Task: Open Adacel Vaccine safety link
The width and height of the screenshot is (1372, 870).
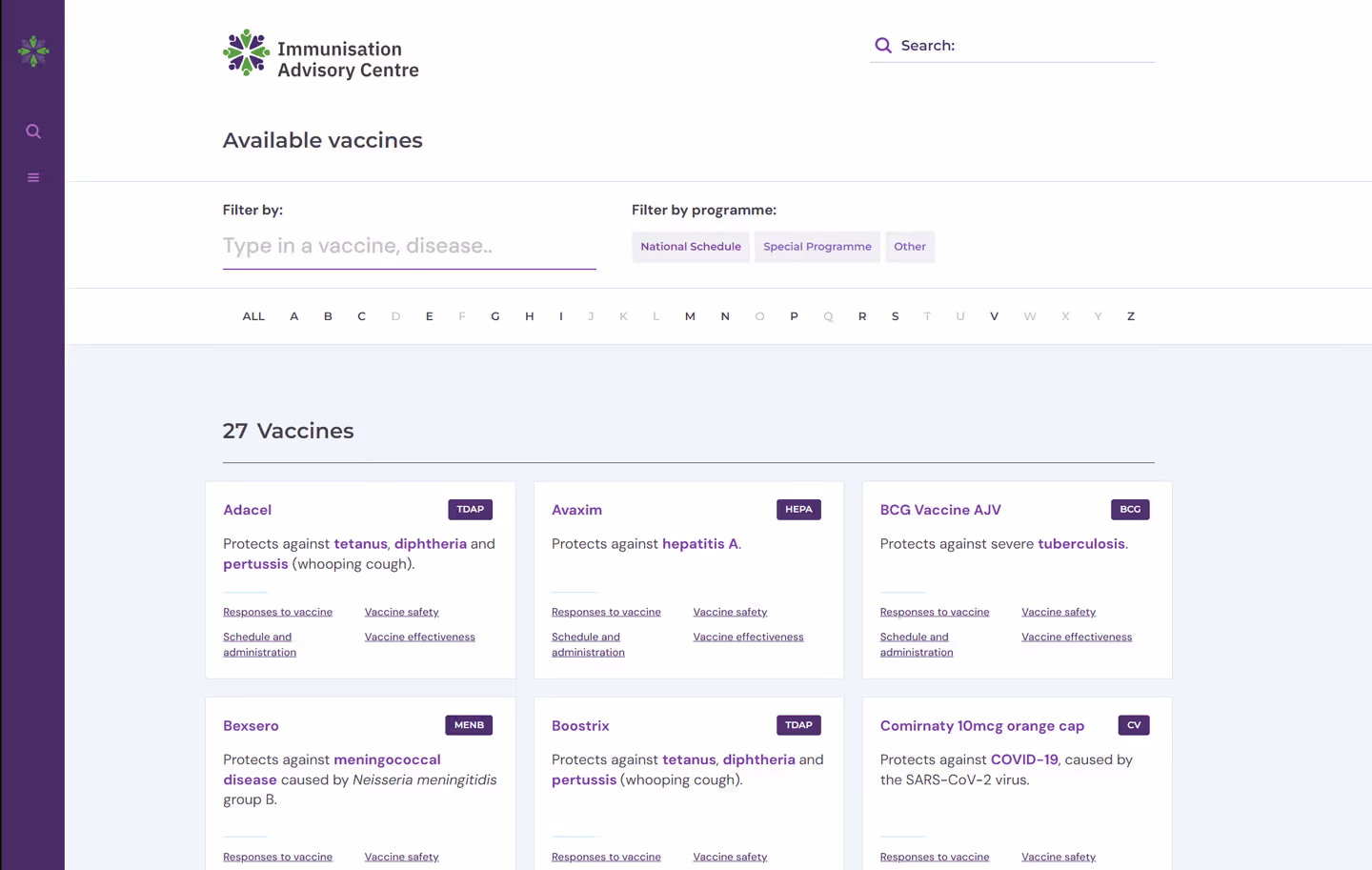Action: coord(401,612)
